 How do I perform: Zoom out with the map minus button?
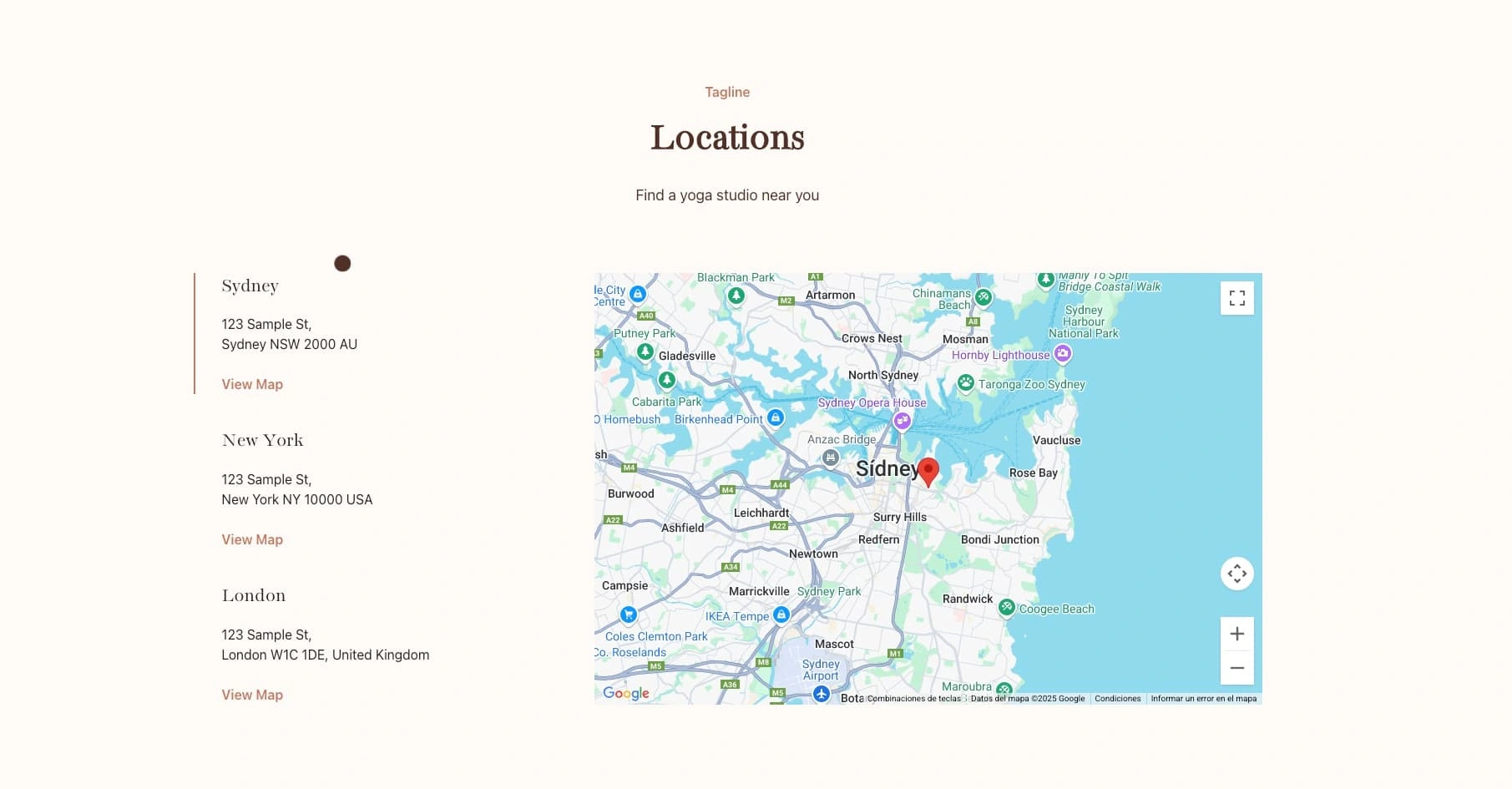point(1236,668)
